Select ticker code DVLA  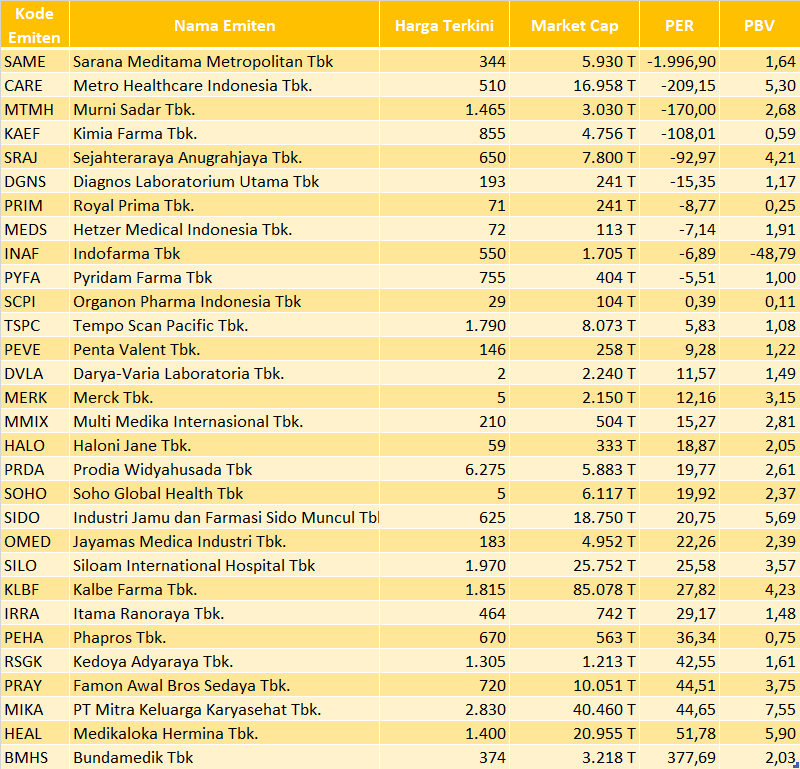[x=24, y=374]
